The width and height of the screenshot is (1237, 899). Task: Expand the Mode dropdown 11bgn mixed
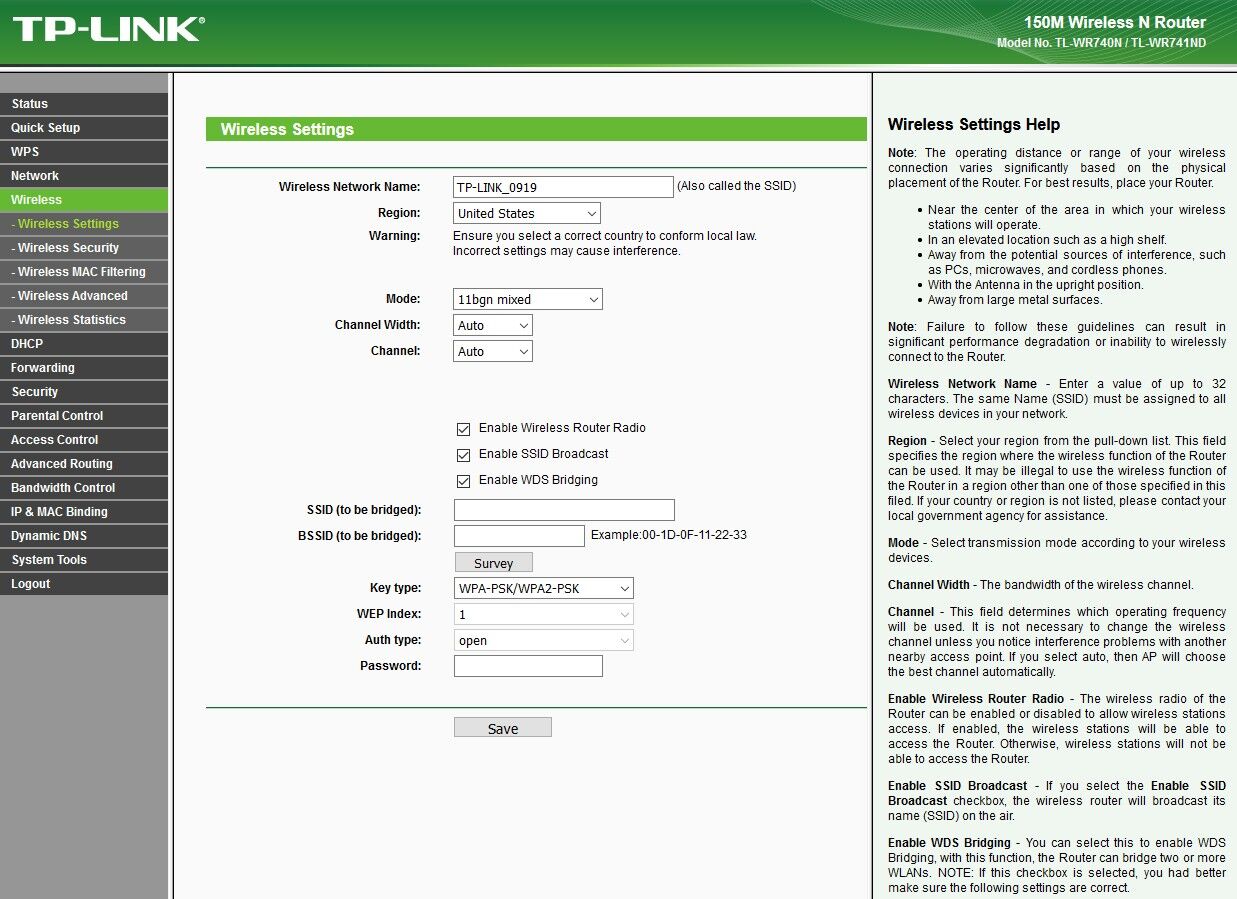click(x=528, y=299)
